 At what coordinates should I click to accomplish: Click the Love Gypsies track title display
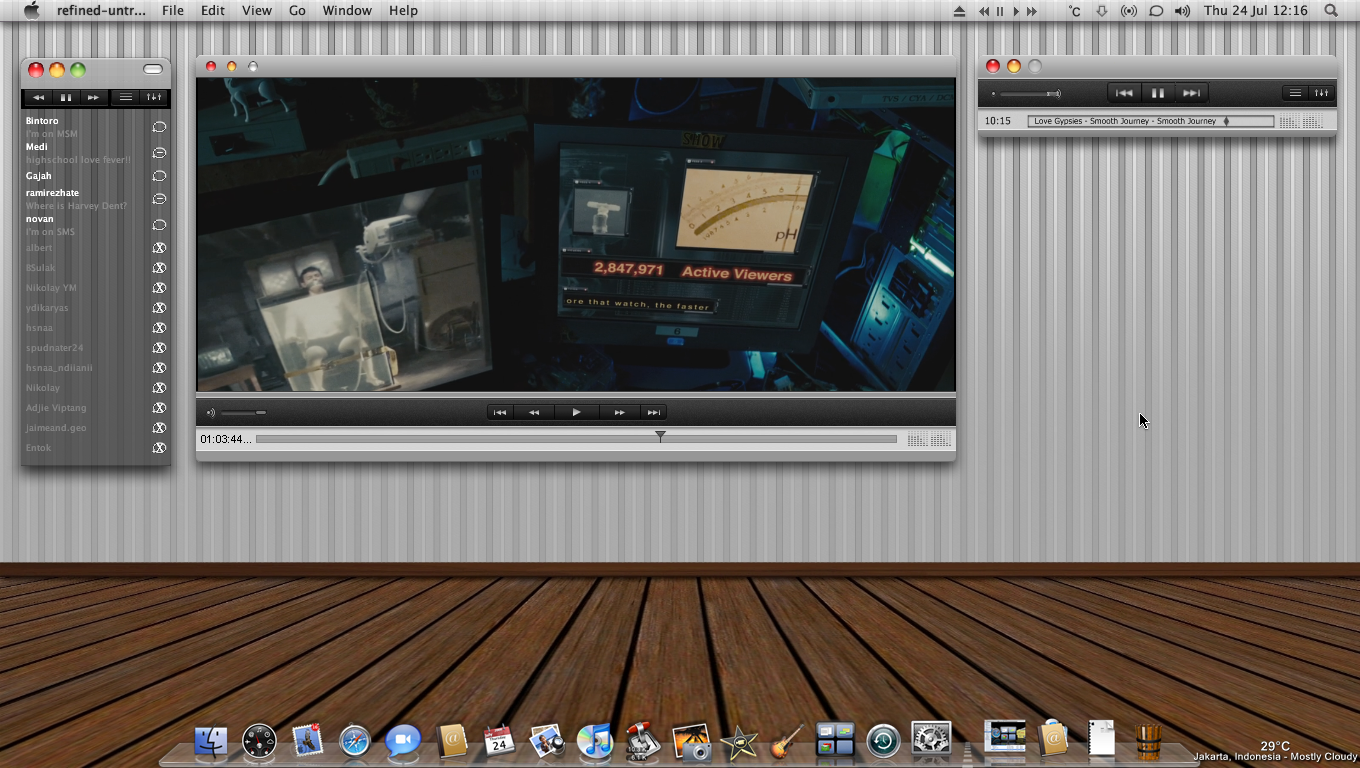pos(1151,121)
